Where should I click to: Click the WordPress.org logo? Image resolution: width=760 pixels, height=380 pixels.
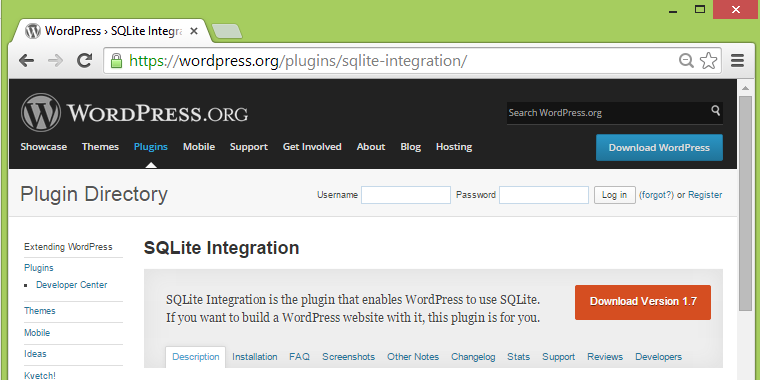(x=134, y=112)
